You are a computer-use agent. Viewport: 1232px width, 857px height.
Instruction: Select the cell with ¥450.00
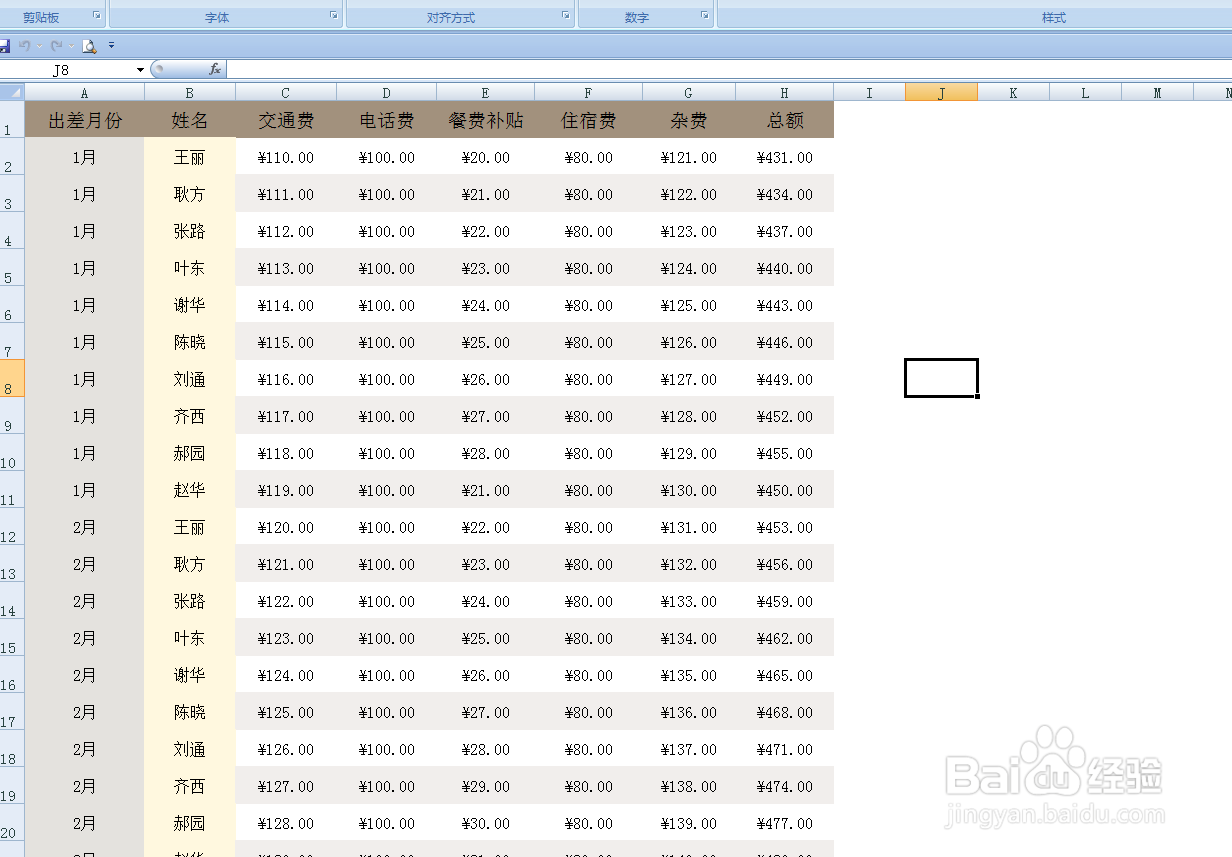coord(785,490)
